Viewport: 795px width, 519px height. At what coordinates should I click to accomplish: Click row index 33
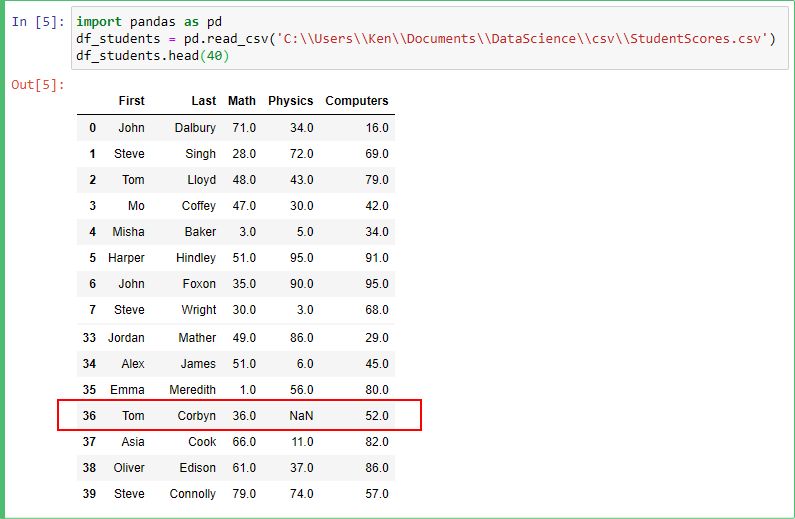89,338
